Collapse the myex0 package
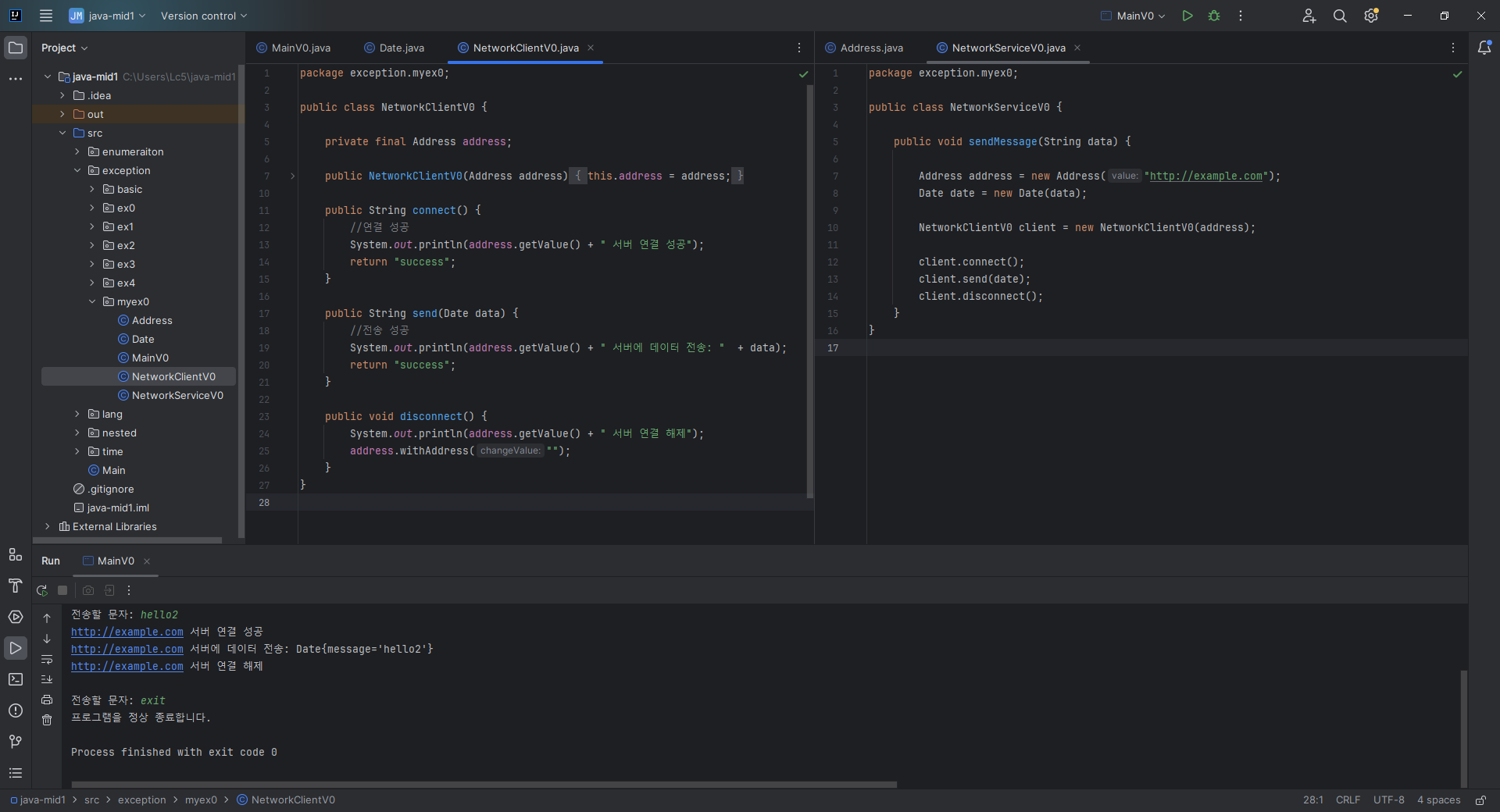 [92, 301]
